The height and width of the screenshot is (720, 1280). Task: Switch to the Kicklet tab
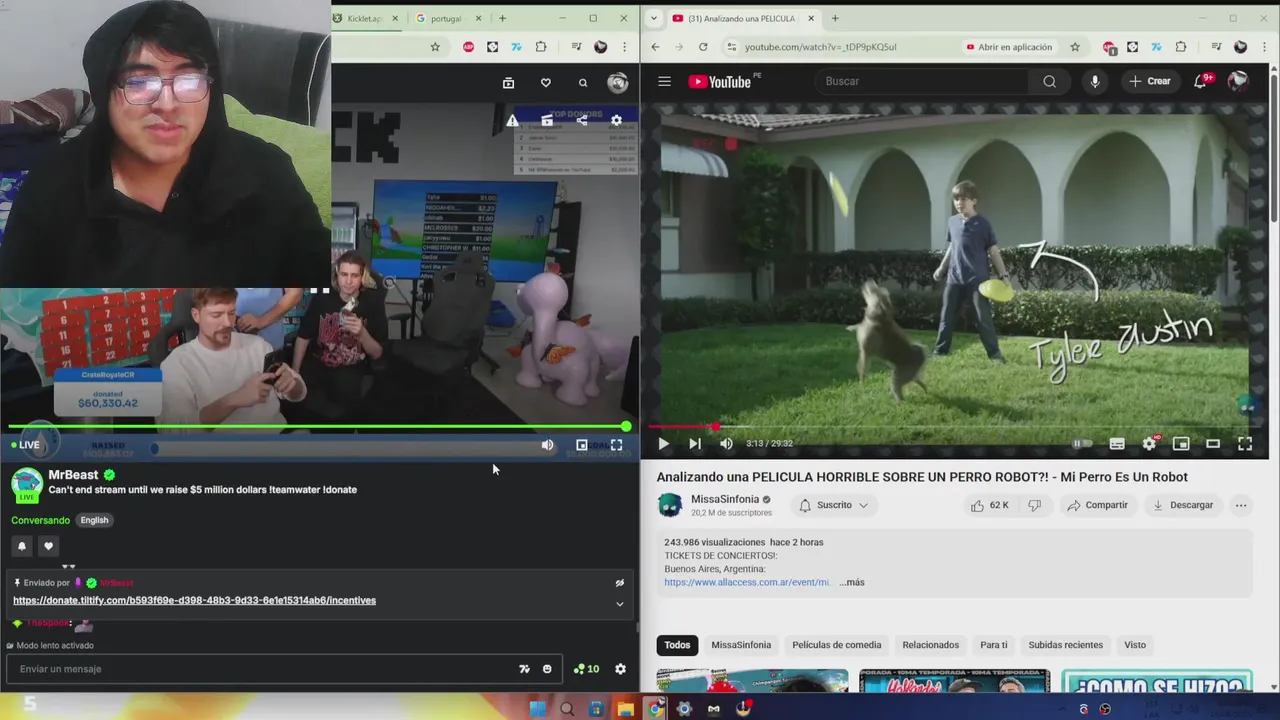click(x=366, y=18)
